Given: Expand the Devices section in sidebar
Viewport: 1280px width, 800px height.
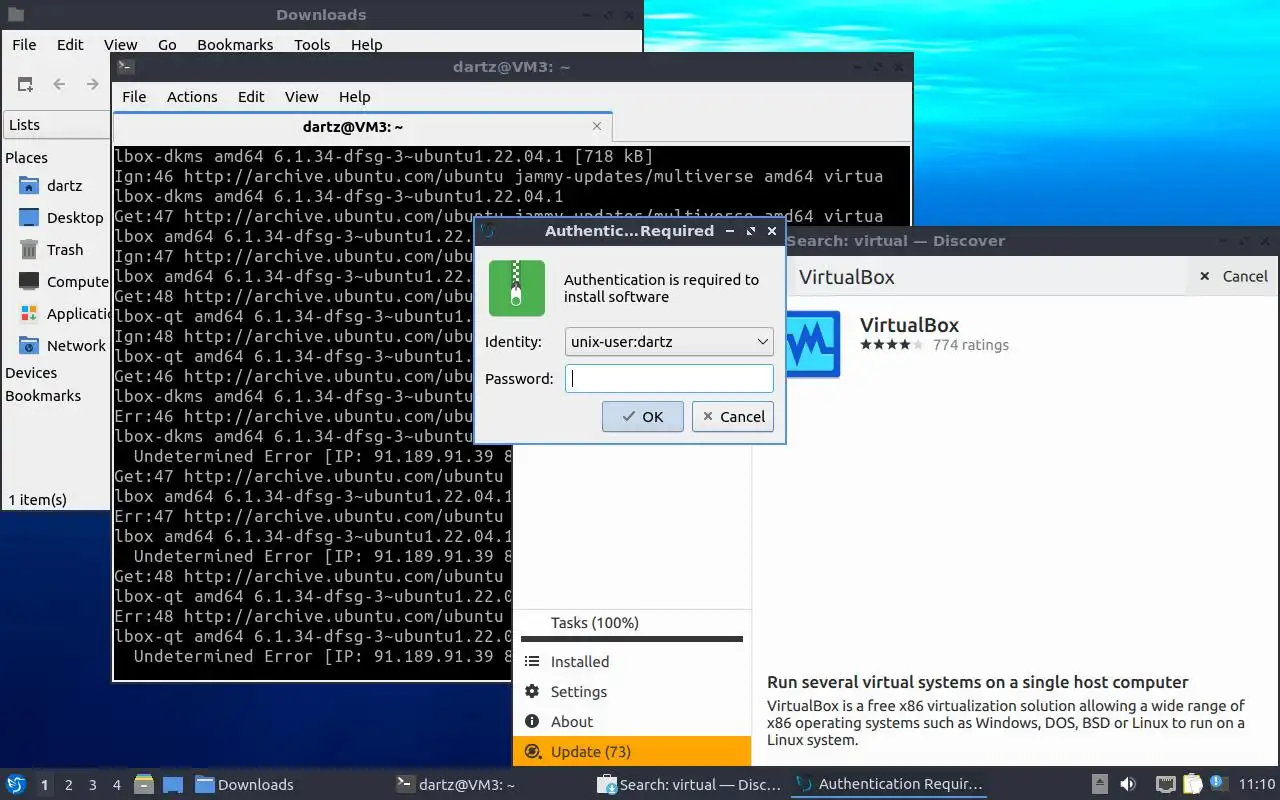Looking at the screenshot, I should [x=31, y=372].
